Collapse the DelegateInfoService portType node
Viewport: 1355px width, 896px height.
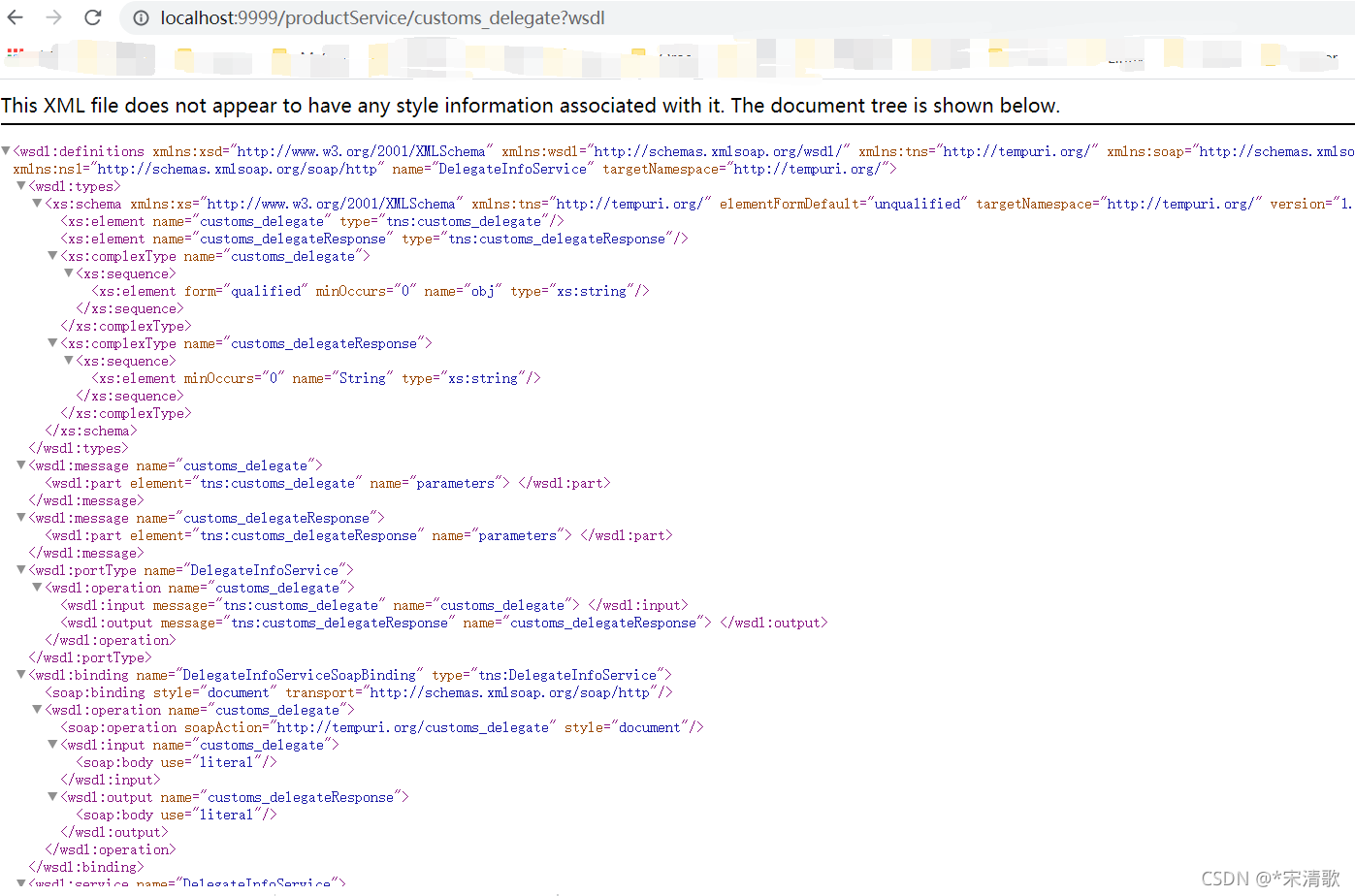coord(20,569)
